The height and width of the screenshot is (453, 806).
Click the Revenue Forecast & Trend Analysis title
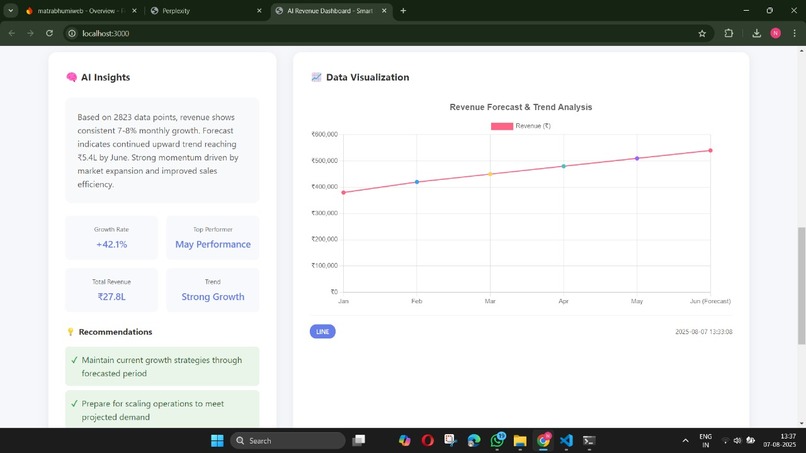point(521,107)
